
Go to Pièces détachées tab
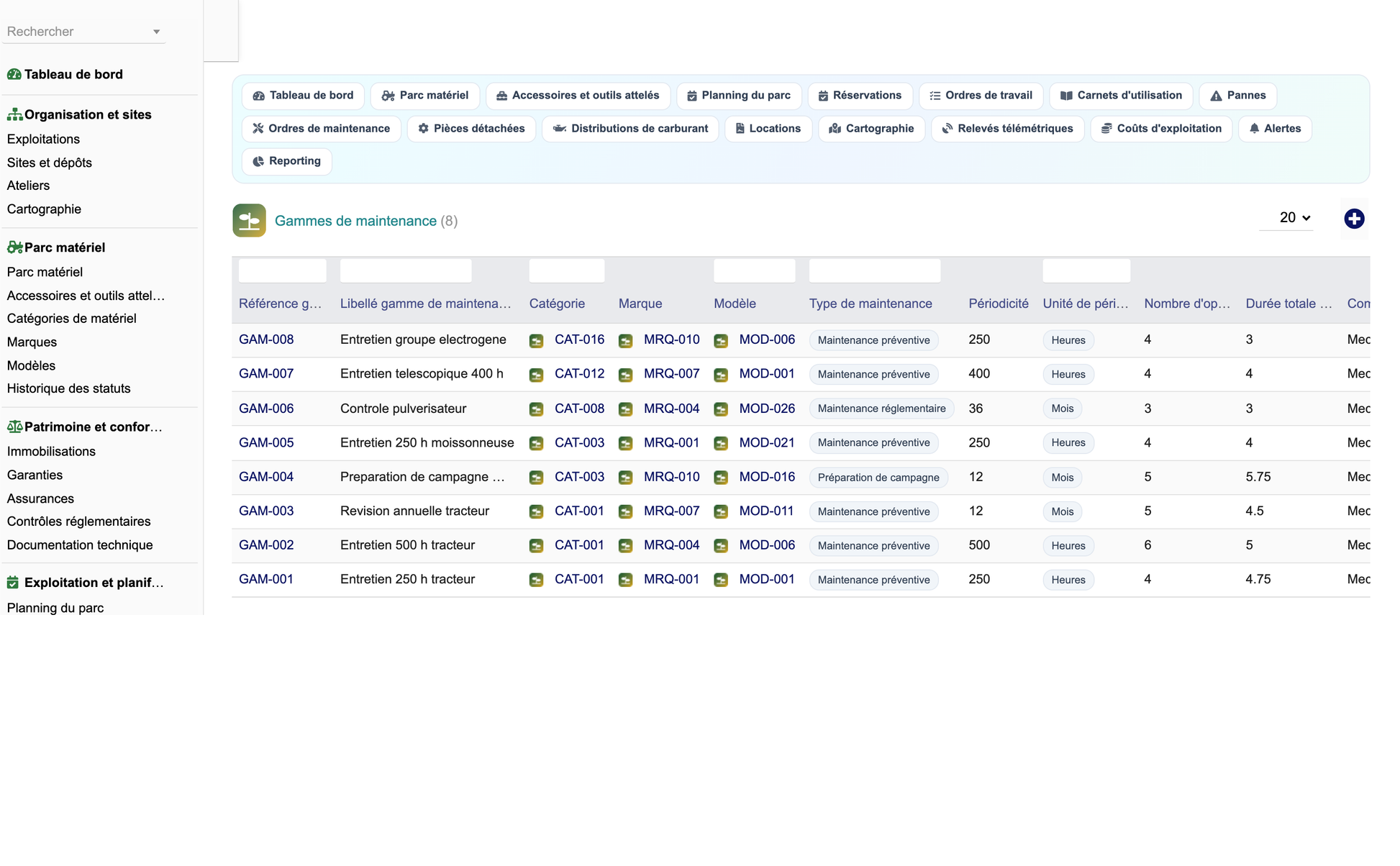(x=471, y=129)
